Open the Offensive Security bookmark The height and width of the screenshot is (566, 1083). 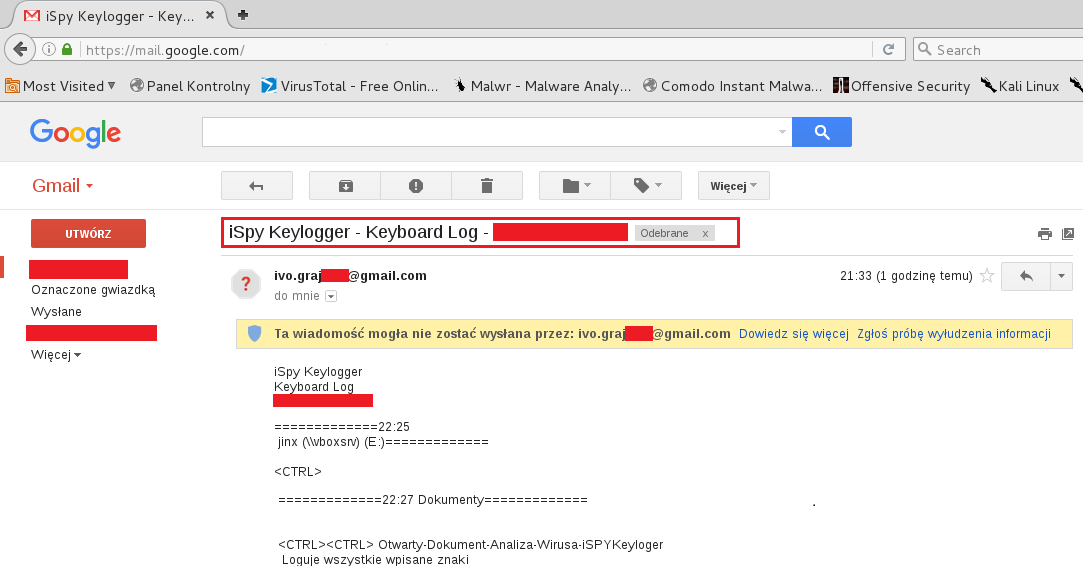point(901,86)
